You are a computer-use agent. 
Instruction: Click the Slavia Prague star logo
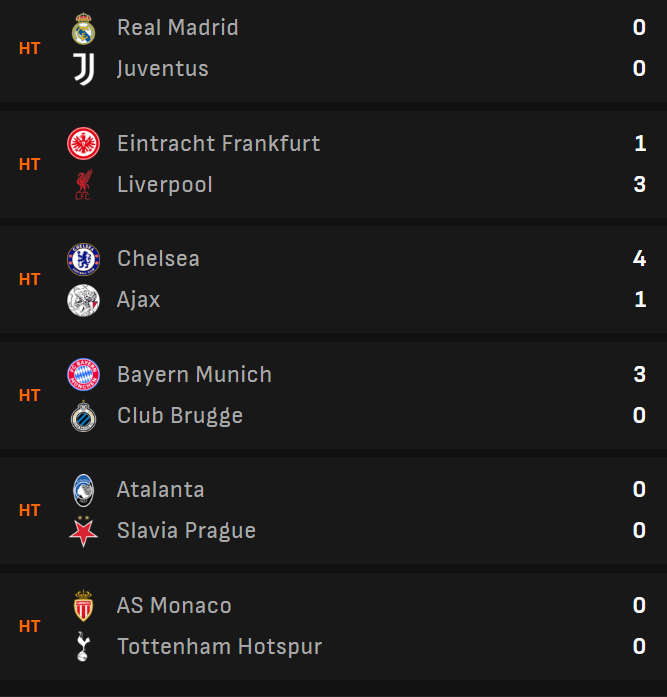(83, 531)
